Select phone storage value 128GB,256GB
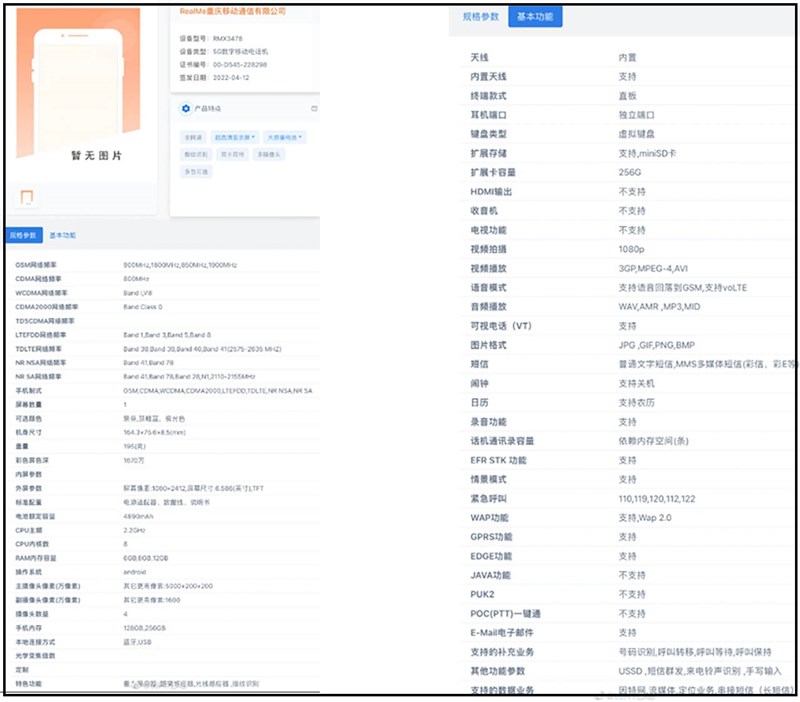The width and height of the screenshot is (800, 702). (x=144, y=628)
